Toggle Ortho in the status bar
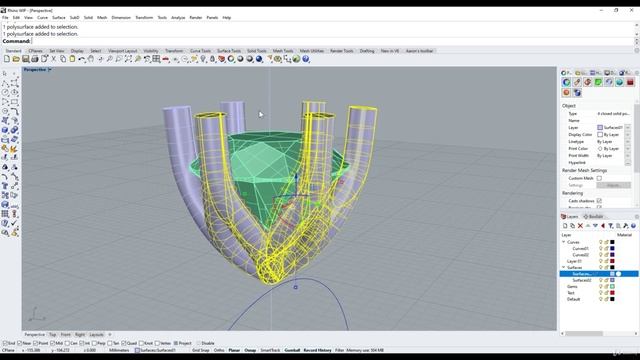 point(219,350)
